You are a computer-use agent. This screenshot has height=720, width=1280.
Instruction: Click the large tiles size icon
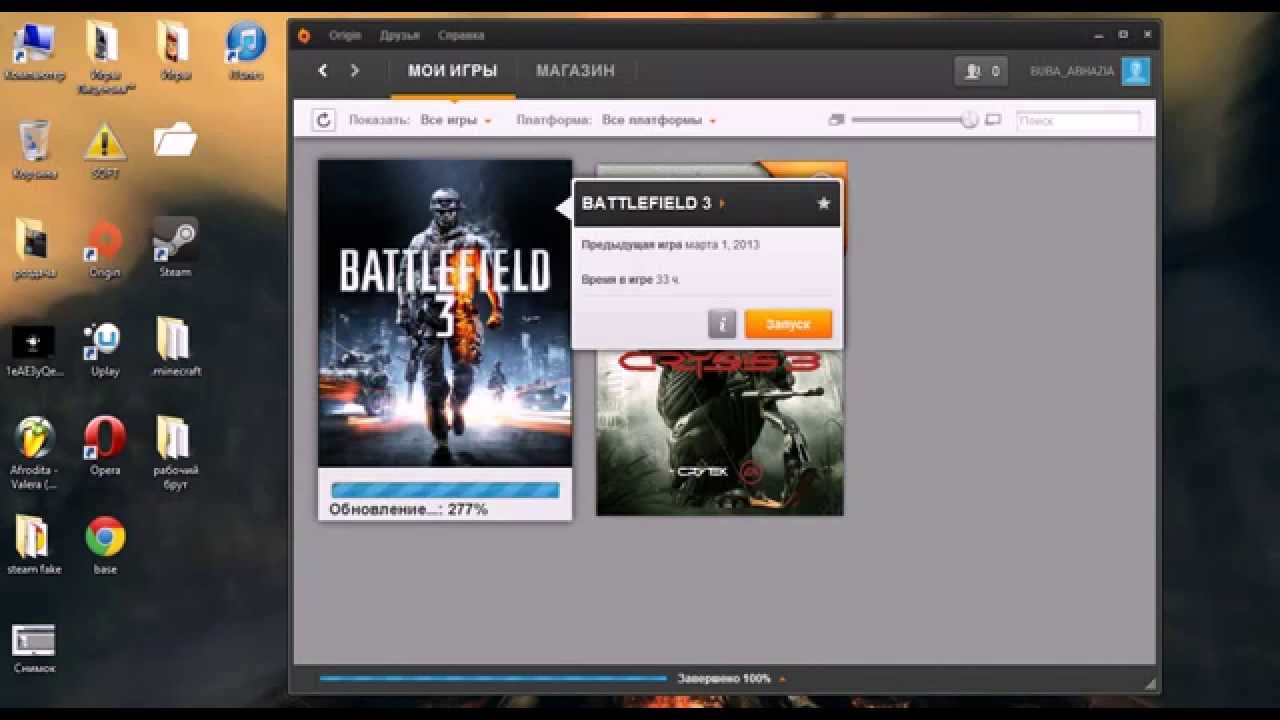(993, 120)
